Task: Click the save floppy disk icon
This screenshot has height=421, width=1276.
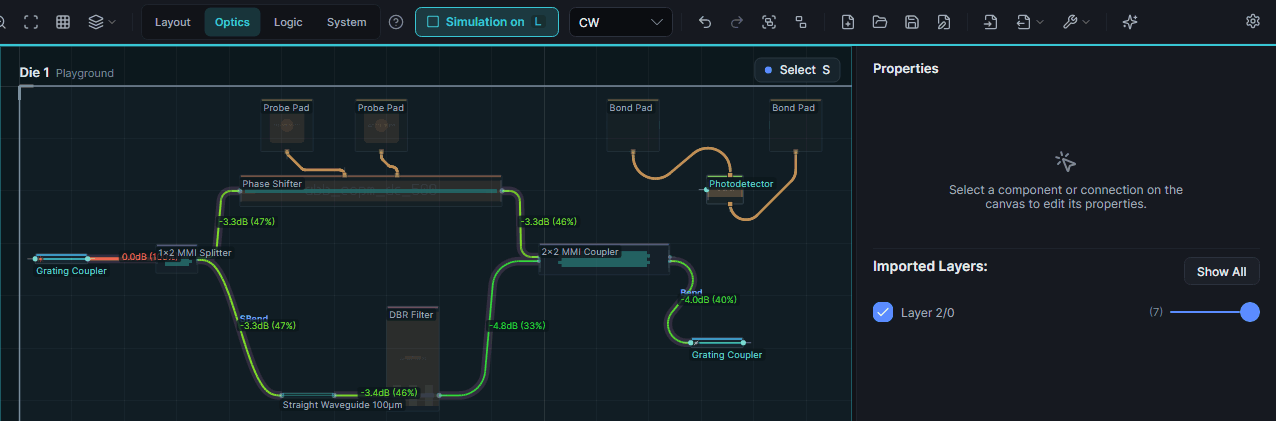Action: point(912,22)
